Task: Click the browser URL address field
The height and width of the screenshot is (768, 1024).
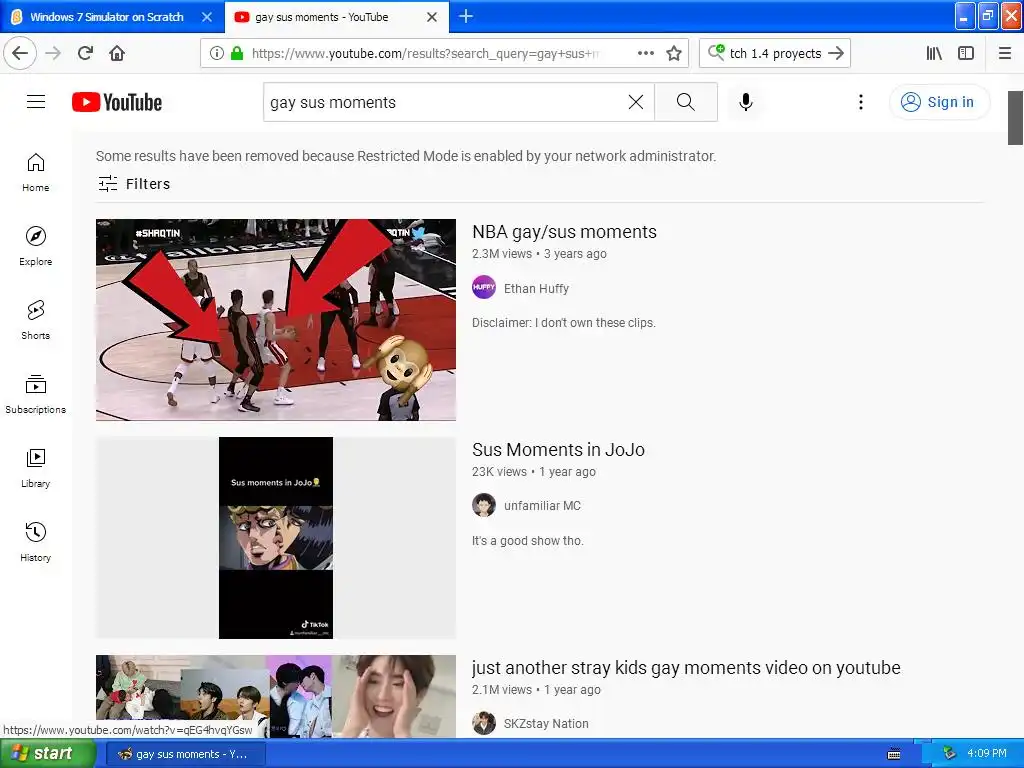Action: (424, 54)
